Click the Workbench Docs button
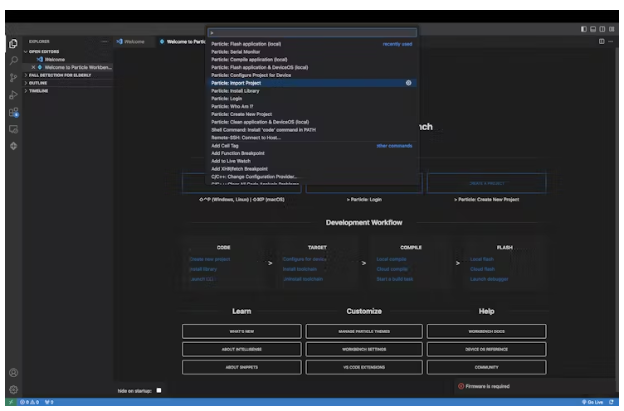624x411 pixels. (486, 331)
